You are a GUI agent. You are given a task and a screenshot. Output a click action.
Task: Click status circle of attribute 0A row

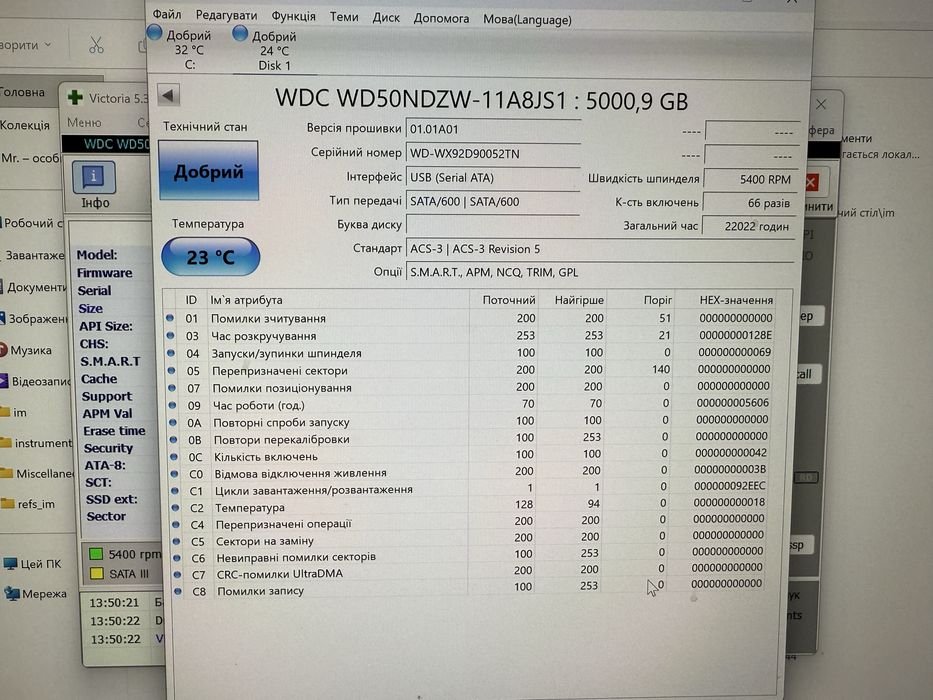(173, 422)
